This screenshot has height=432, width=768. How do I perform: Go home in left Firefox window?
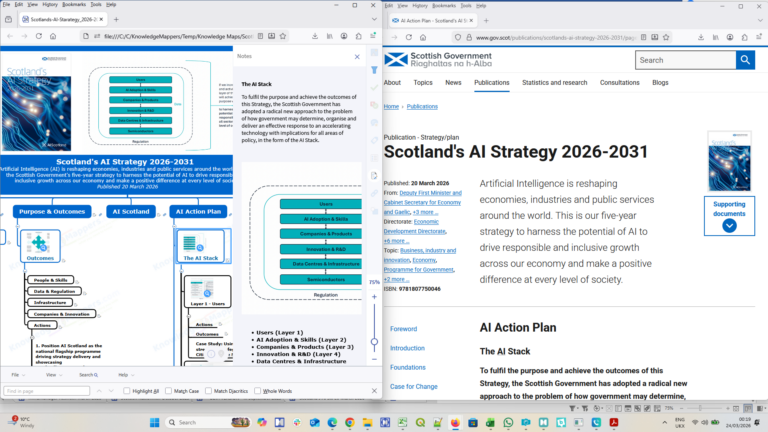point(53,36)
